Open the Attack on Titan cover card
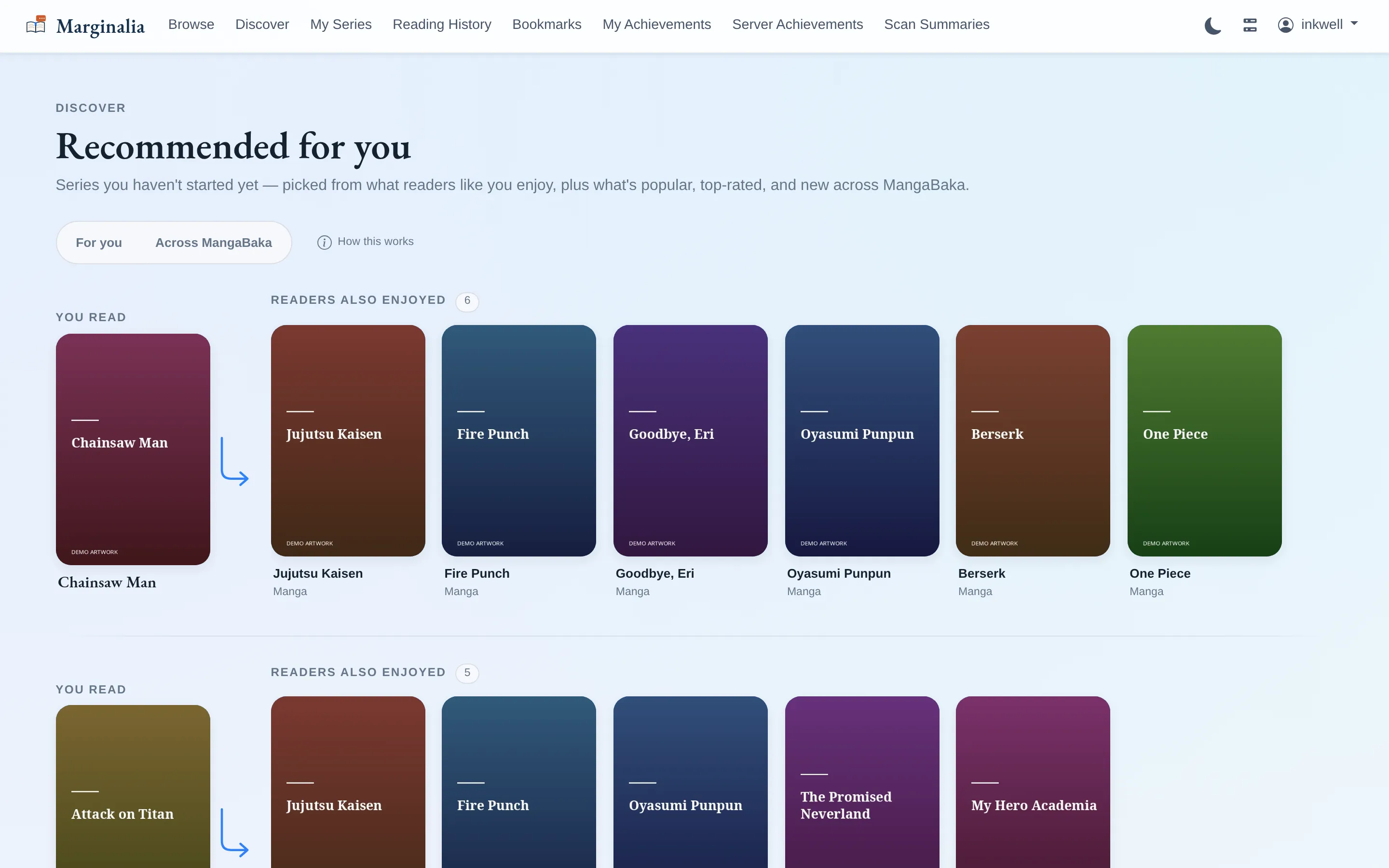1389x868 pixels. (x=133, y=787)
